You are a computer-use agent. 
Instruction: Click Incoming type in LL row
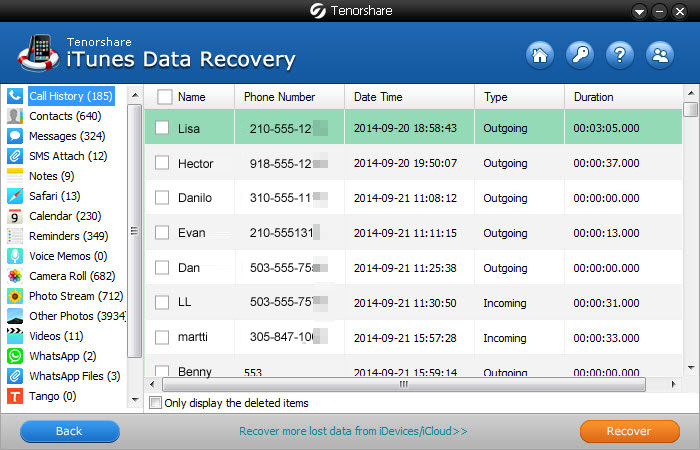(x=505, y=303)
